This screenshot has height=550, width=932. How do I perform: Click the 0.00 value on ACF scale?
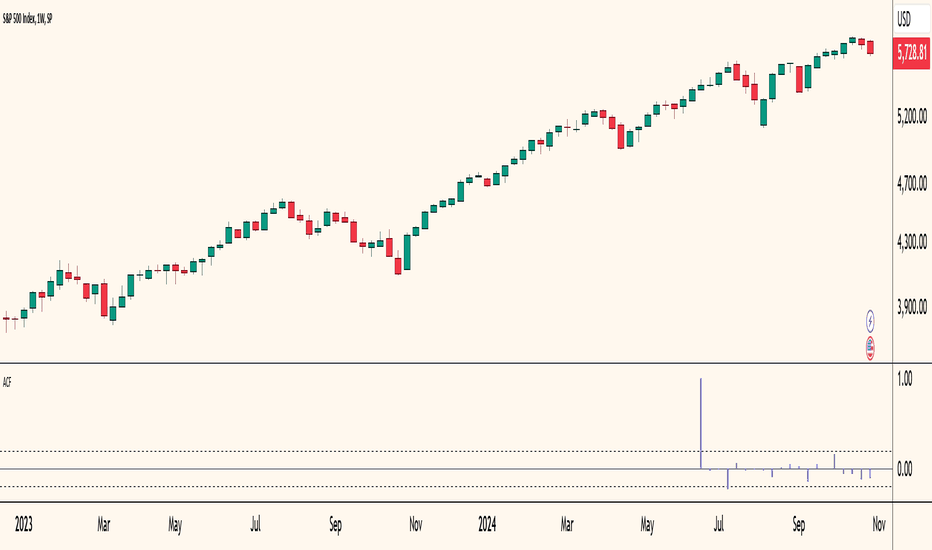(905, 469)
